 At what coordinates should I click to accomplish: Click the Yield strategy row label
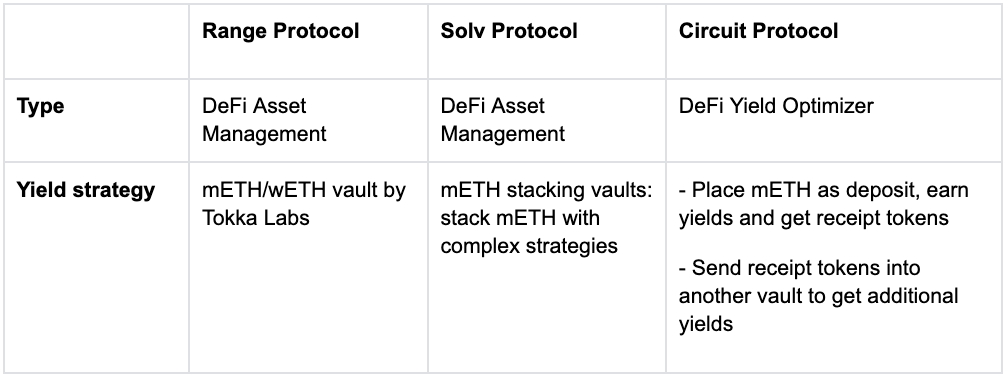(x=86, y=191)
